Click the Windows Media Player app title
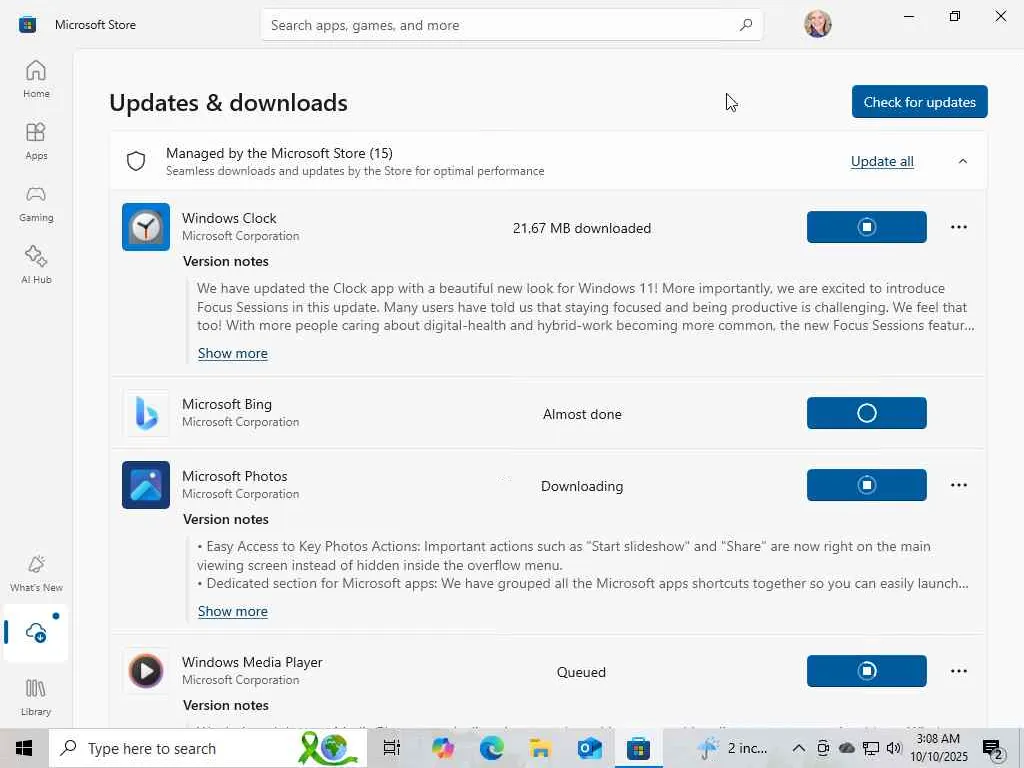1024x768 pixels. coord(252,662)
